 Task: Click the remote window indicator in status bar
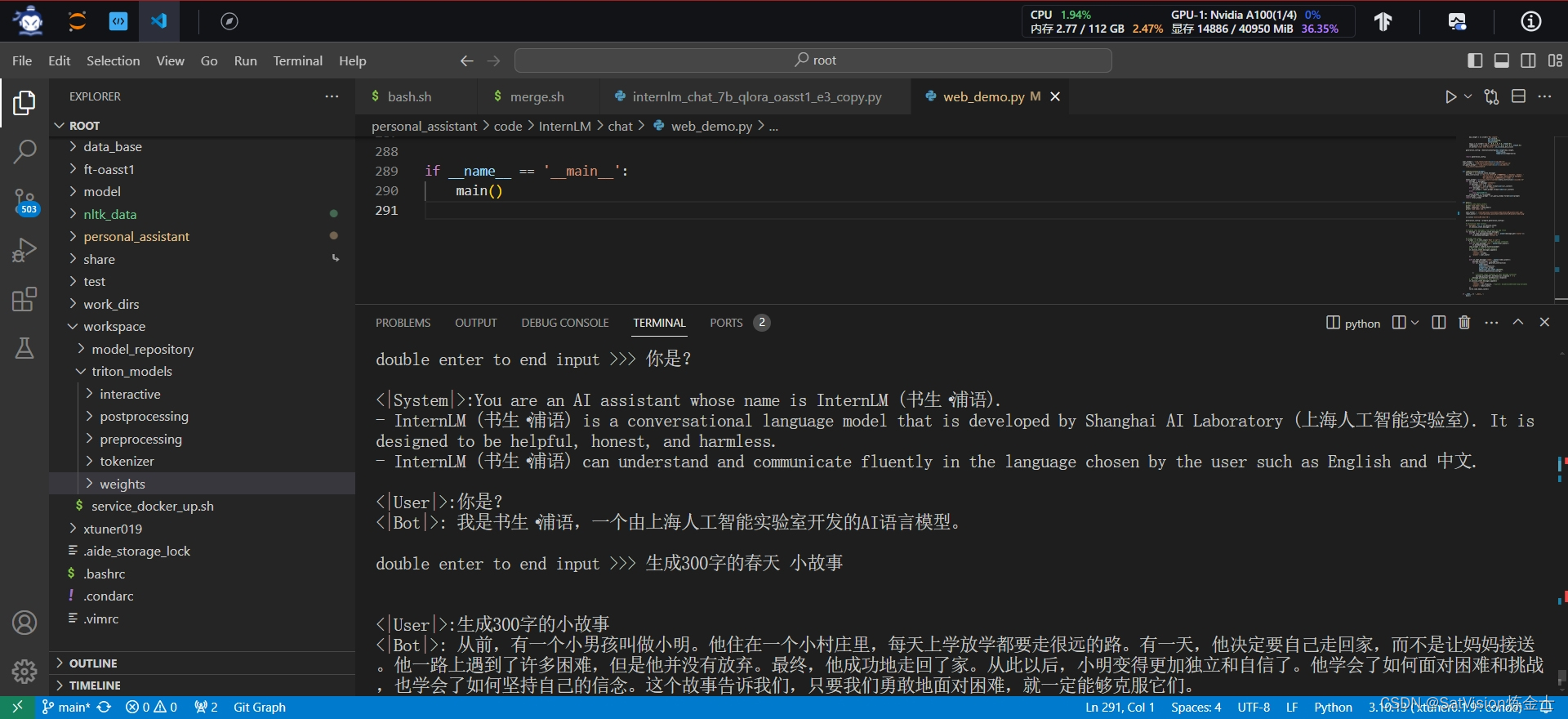point(17,707)
